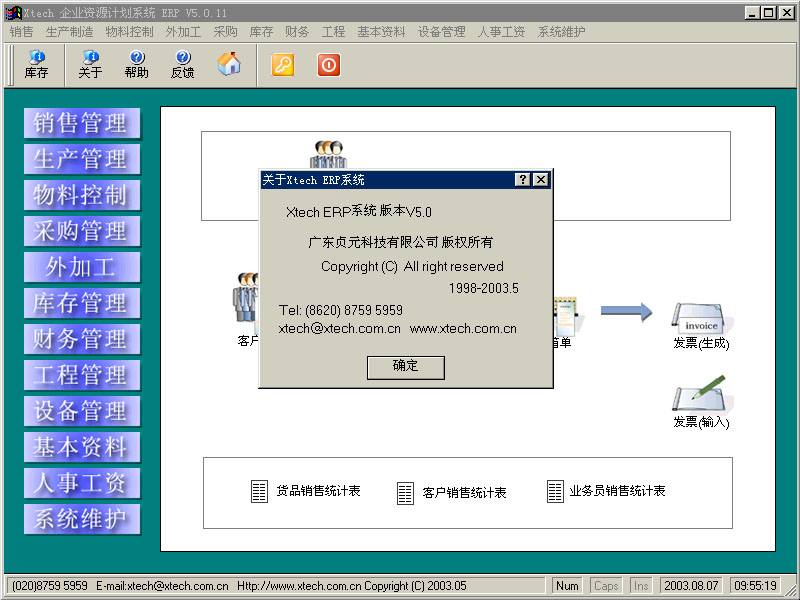Maximize the Xtech ERP main window
The width and height of the screenshot is (800, 600).
tap(769, 13)
